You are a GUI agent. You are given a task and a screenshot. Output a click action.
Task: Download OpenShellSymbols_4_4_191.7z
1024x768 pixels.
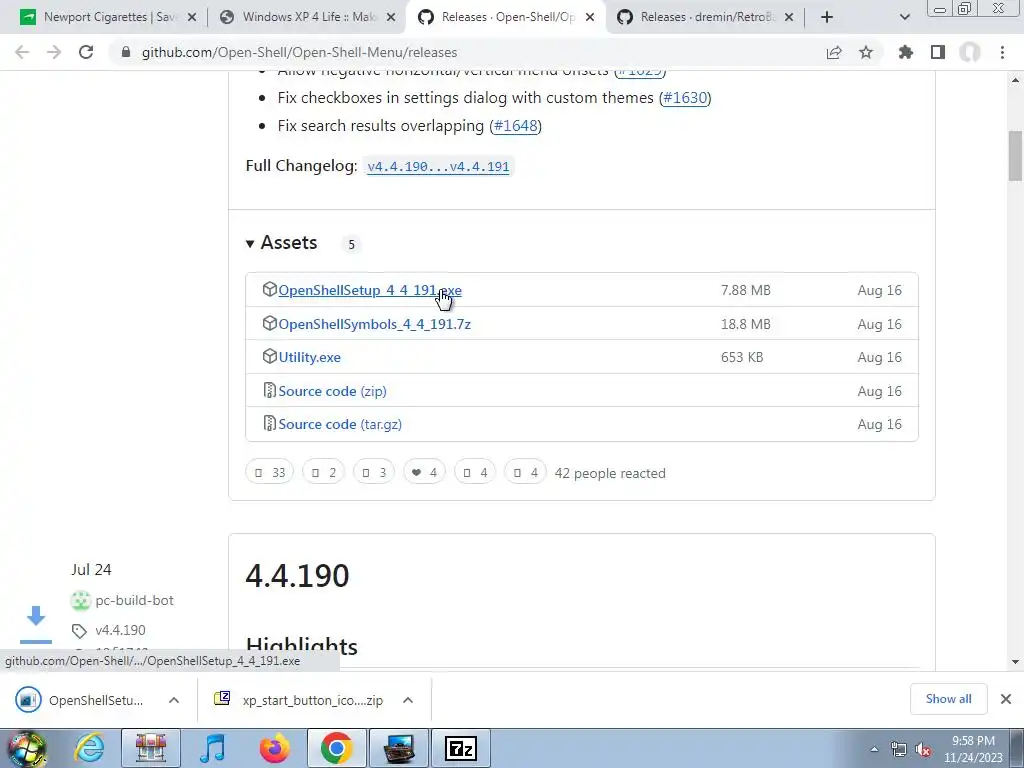[374, 324]
